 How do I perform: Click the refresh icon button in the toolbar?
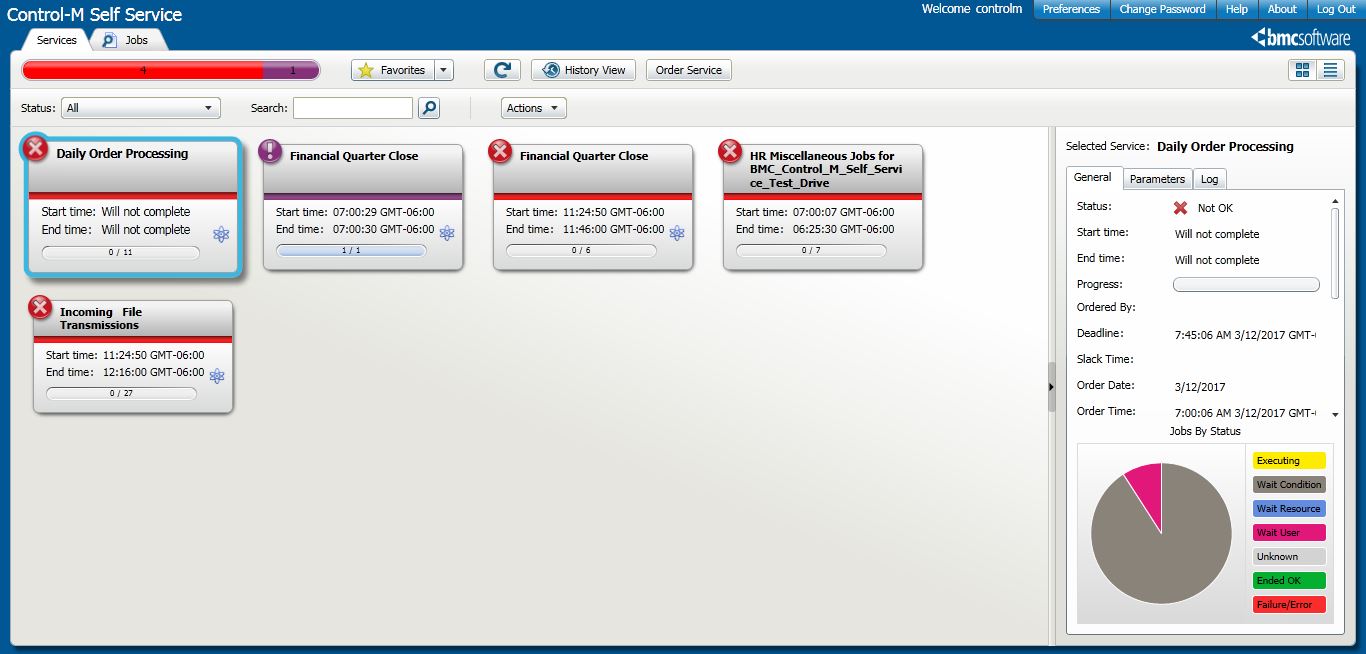[x=502, y=70]
